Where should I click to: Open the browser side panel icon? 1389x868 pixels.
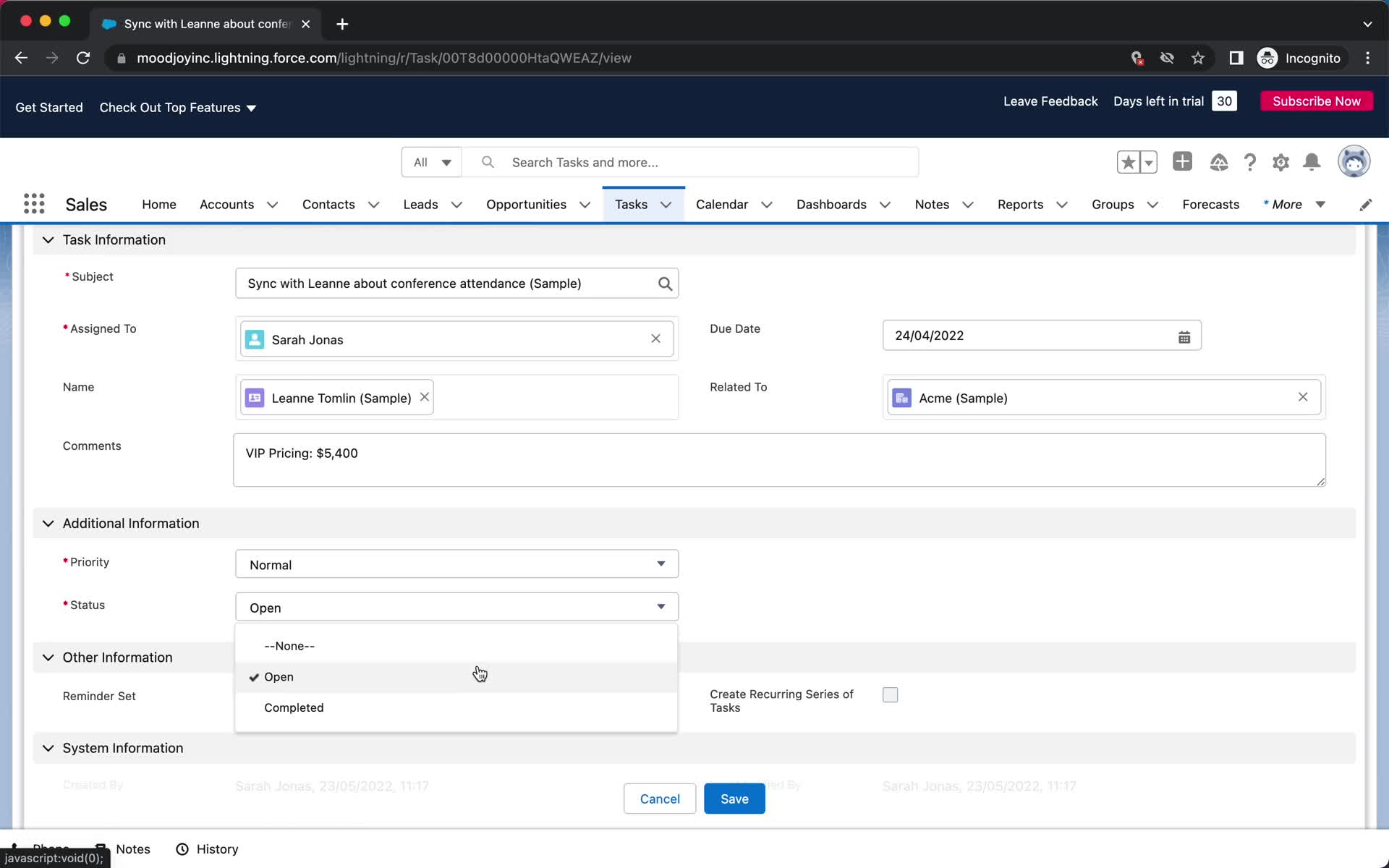click(x=1236, y=58)
